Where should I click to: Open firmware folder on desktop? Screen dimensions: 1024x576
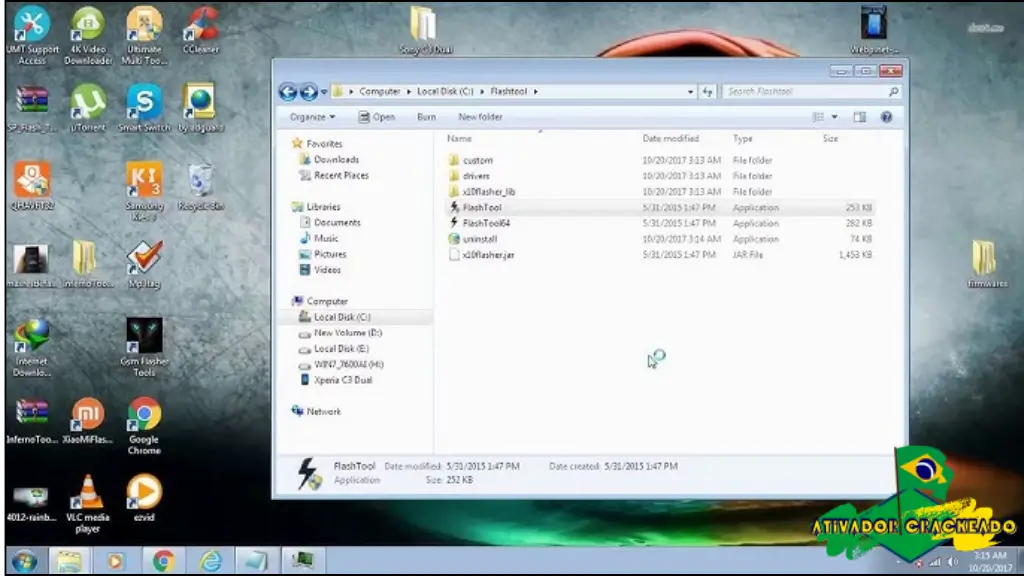pos(986,264)
